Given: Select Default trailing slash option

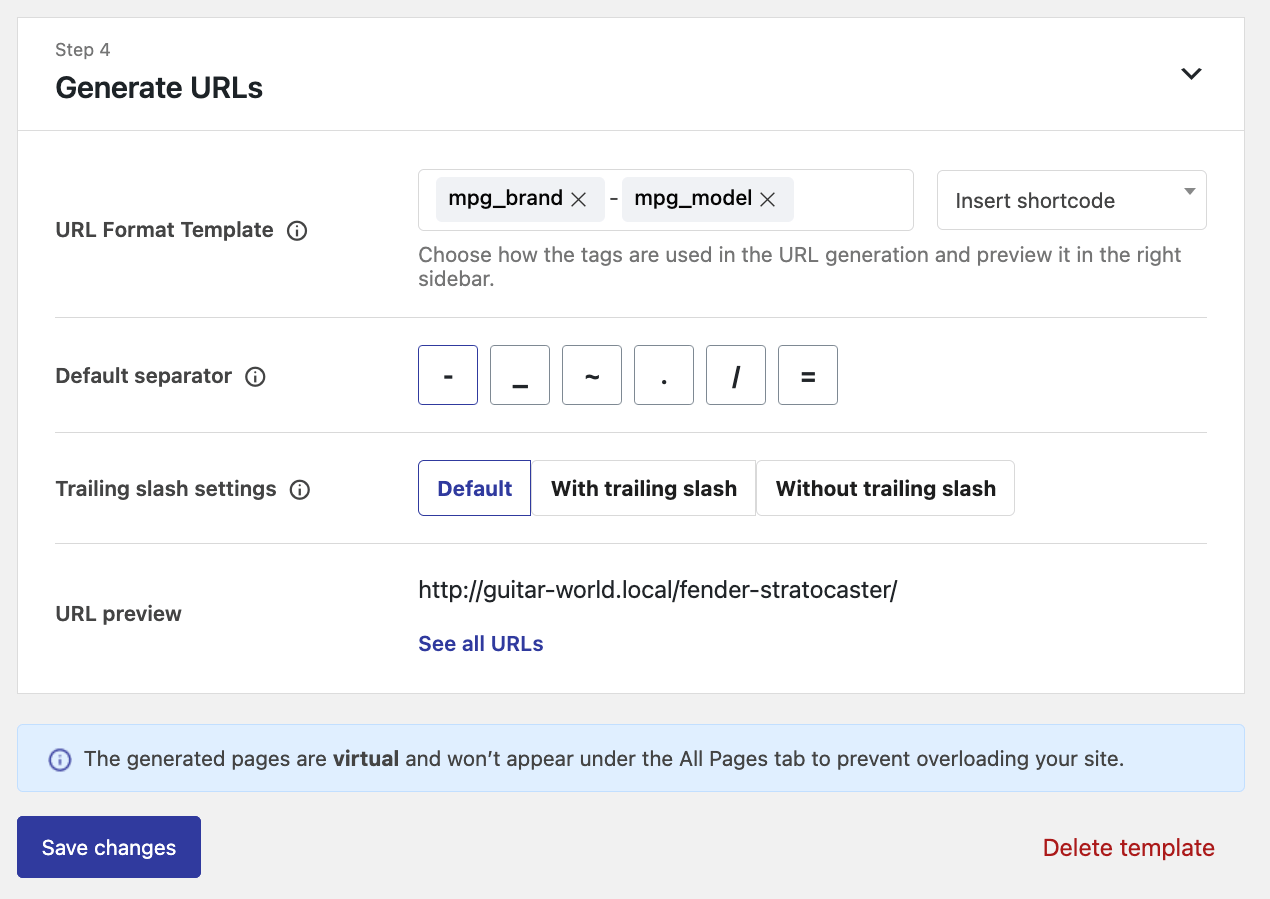Looking at the screenshot, I should pyautogui.click(x=474, y=489).
